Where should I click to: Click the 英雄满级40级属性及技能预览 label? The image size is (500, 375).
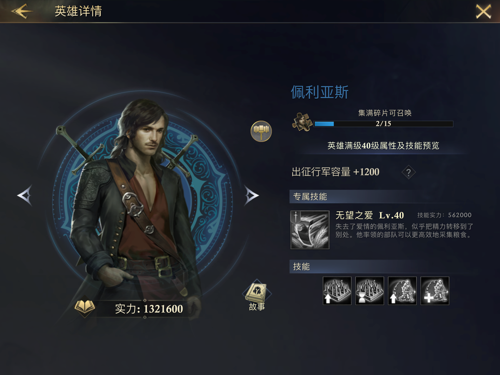(383, 146)
